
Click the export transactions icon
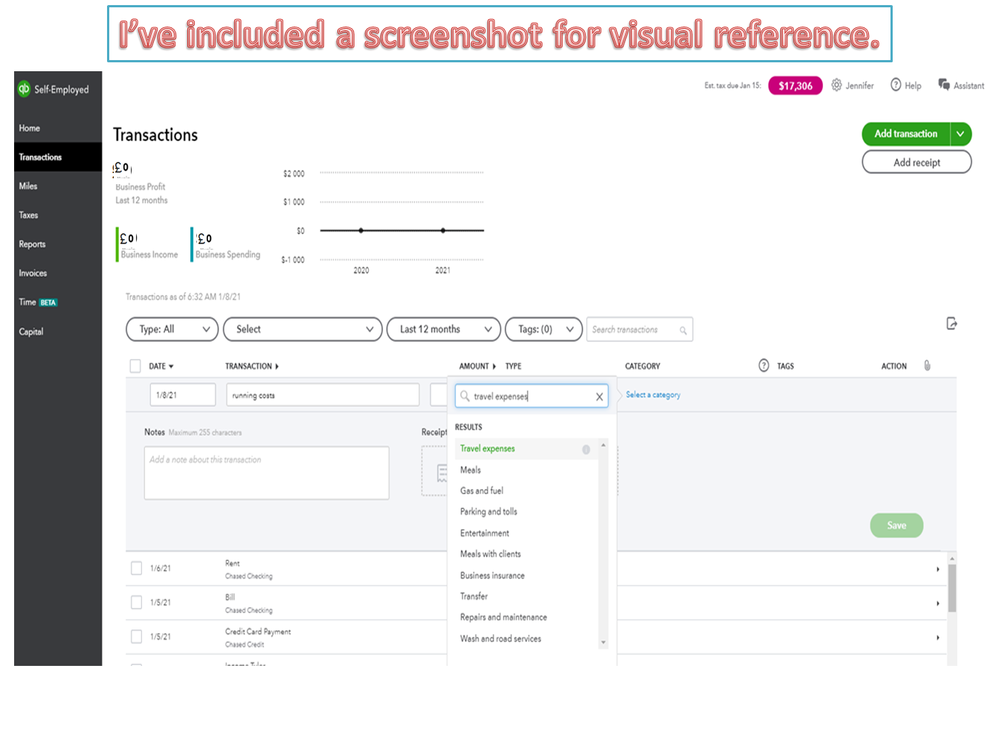(951, 324)
